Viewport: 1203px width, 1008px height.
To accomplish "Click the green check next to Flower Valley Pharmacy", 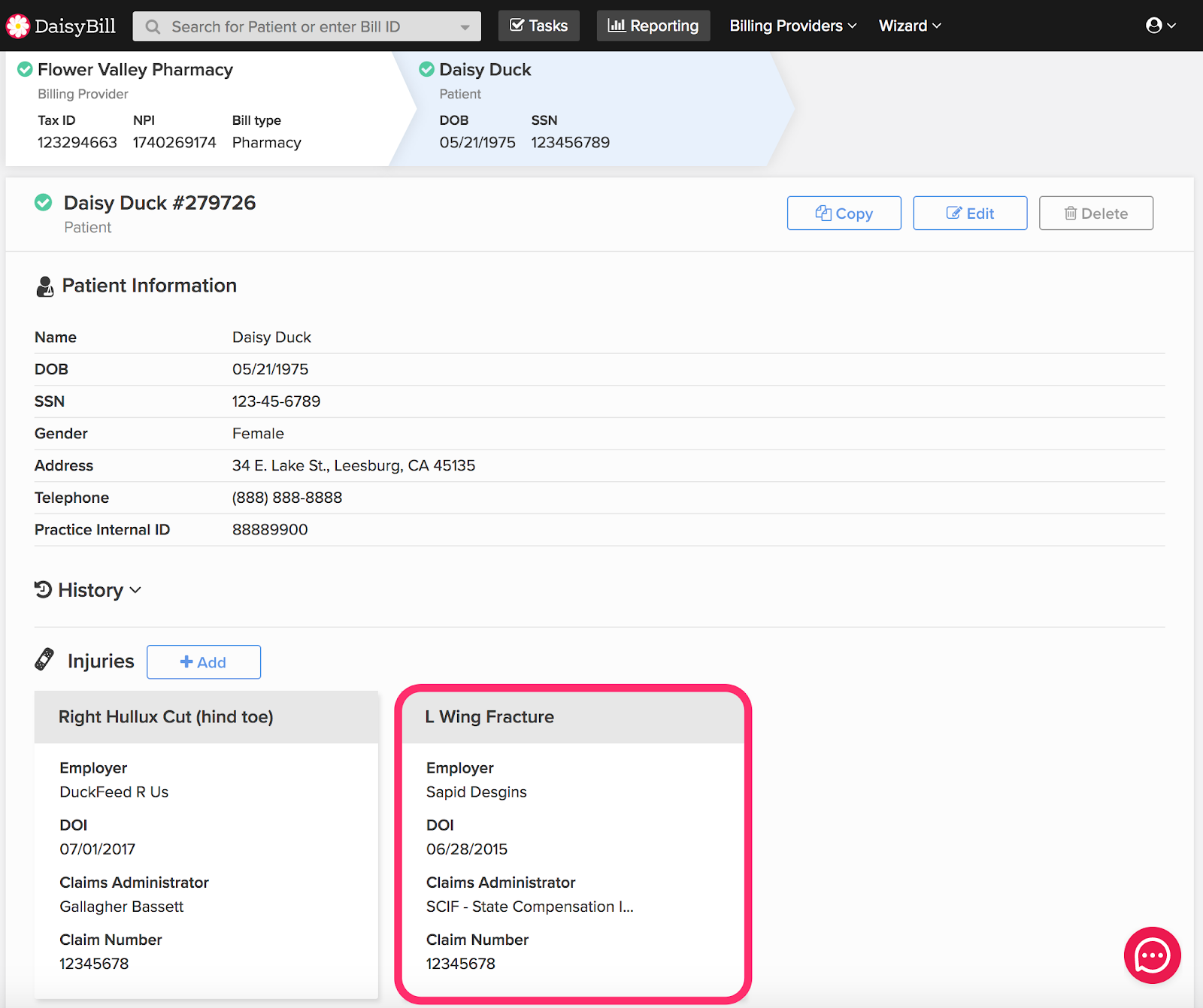I will (25, 69).
